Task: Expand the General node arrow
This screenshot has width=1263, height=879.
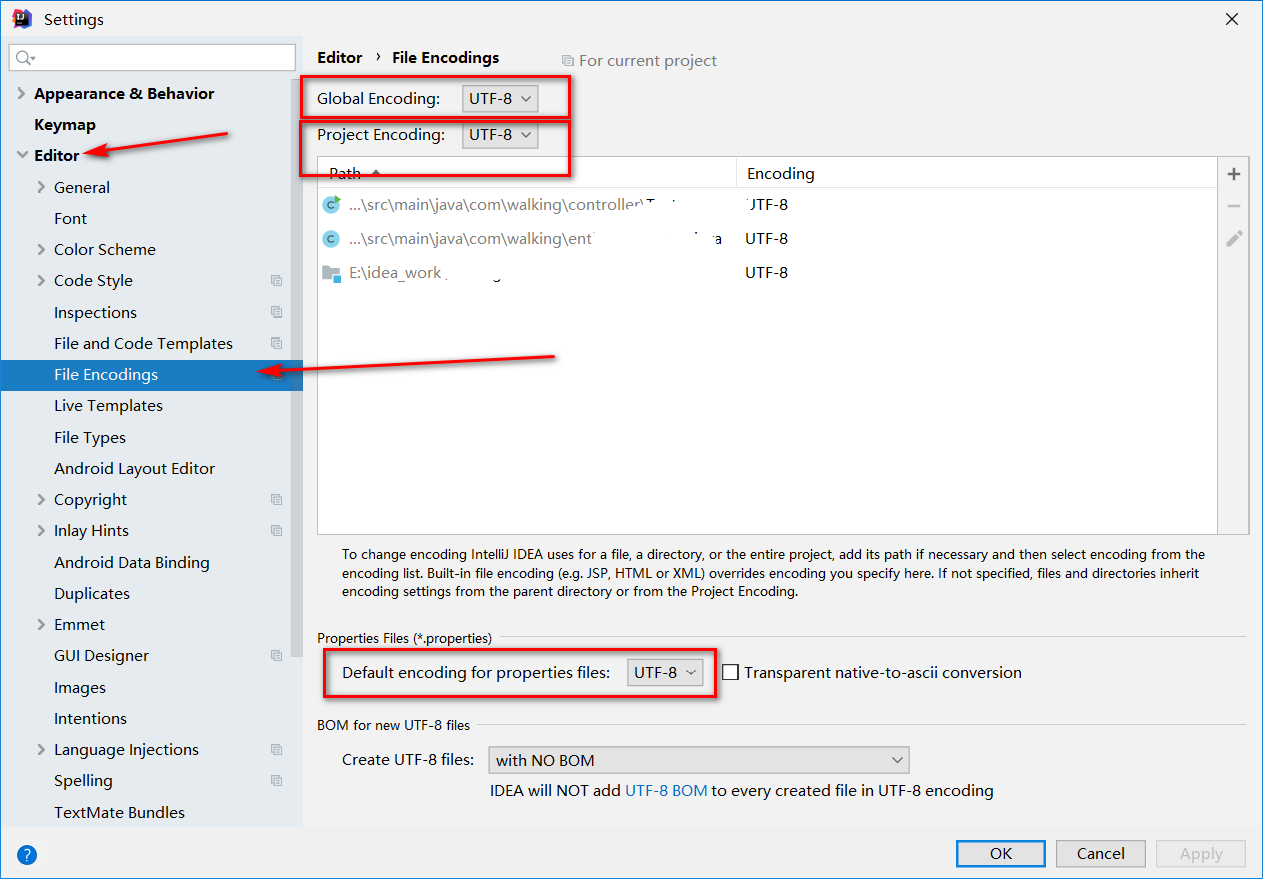Action: (x=41, y=187)
